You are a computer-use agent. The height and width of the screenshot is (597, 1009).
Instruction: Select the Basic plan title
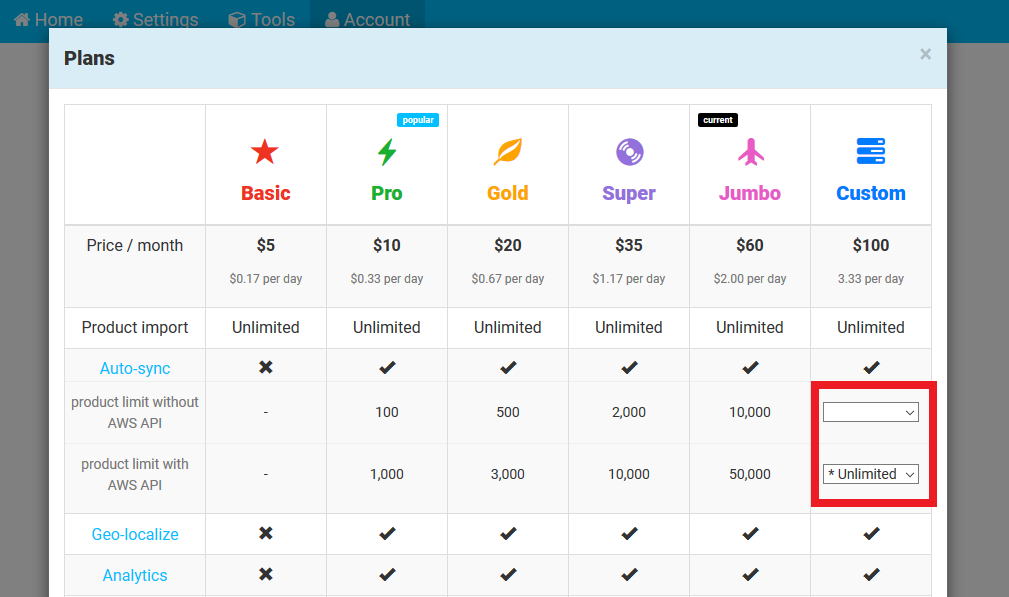tap(266, 193)
